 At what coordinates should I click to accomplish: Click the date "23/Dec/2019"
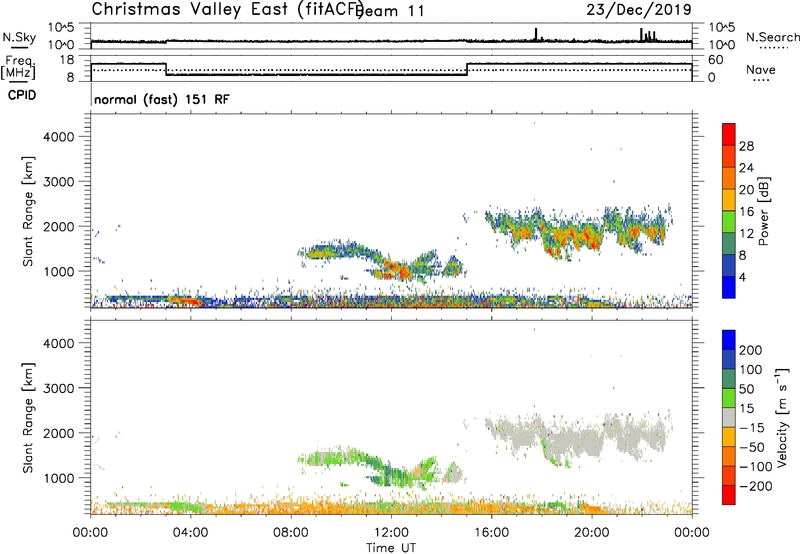pyautogui.click(x=639, y=9)
